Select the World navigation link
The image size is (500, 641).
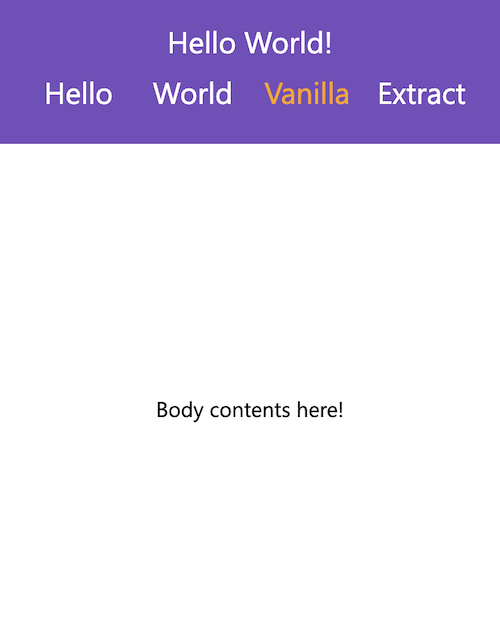tap(193, 94)
